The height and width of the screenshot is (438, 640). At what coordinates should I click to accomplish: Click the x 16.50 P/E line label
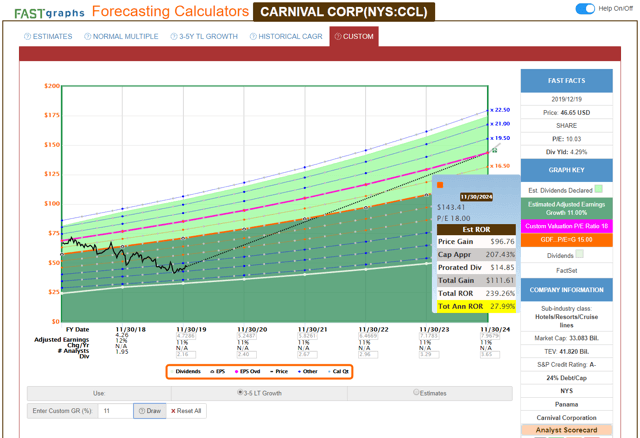(500, 166)
